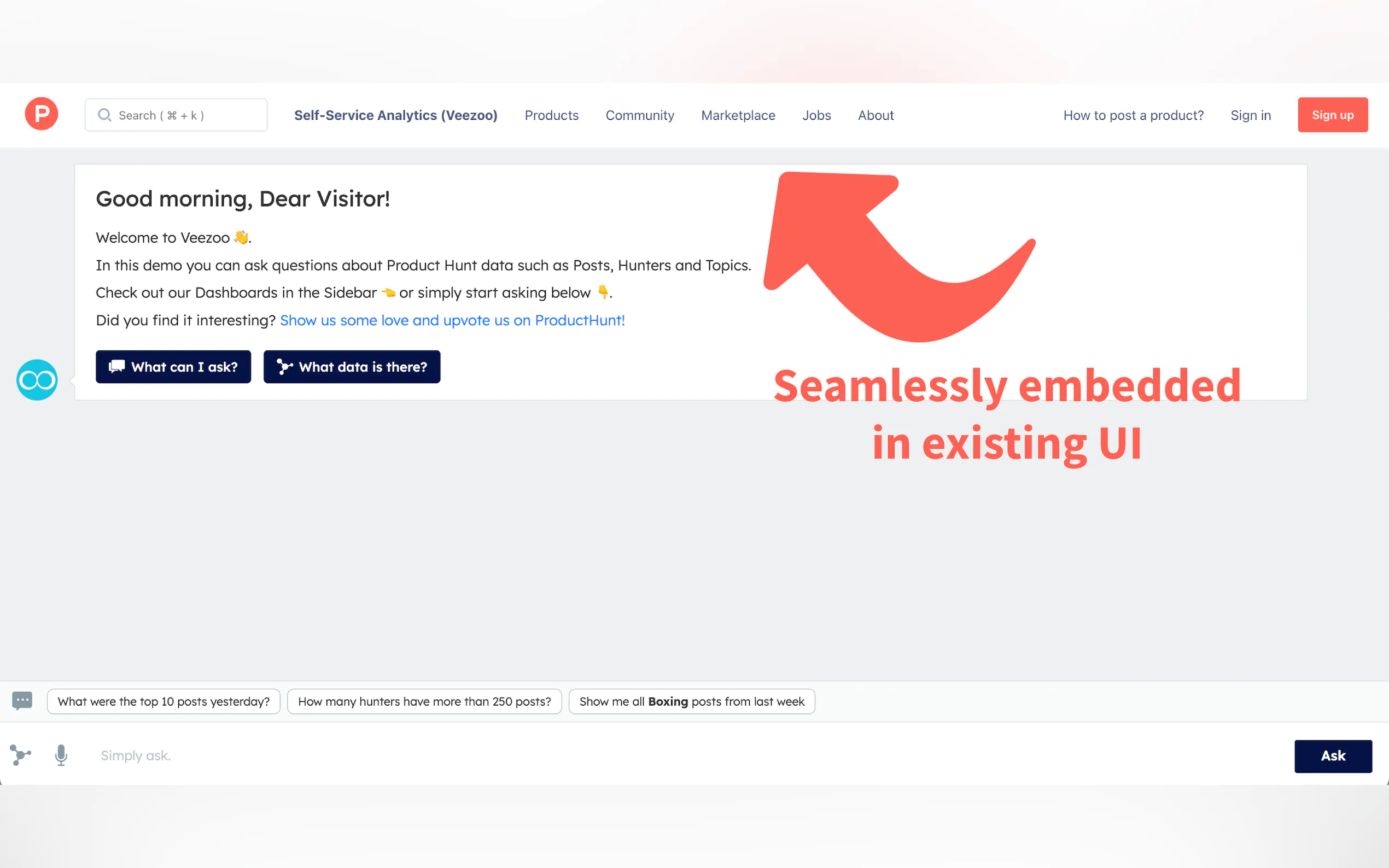This screenshot has height=868, width=1389.
Task: Click 'What can I ask?' button
Action: coord(173,367)
